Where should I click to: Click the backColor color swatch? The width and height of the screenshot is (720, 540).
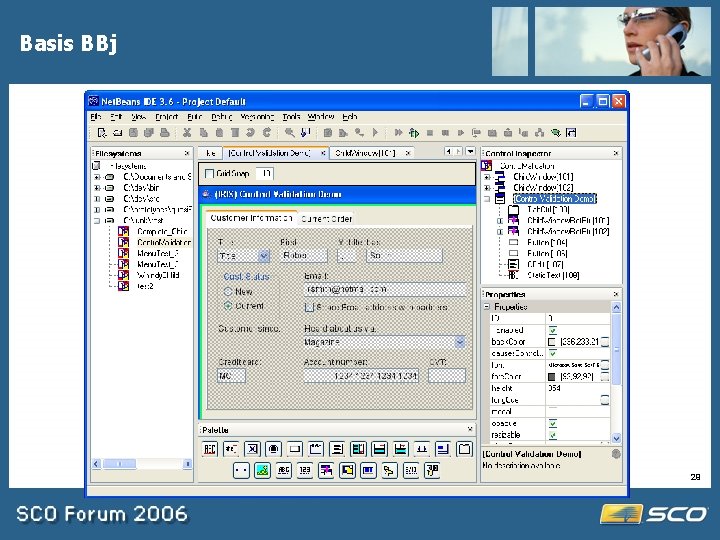click(551, 342)
